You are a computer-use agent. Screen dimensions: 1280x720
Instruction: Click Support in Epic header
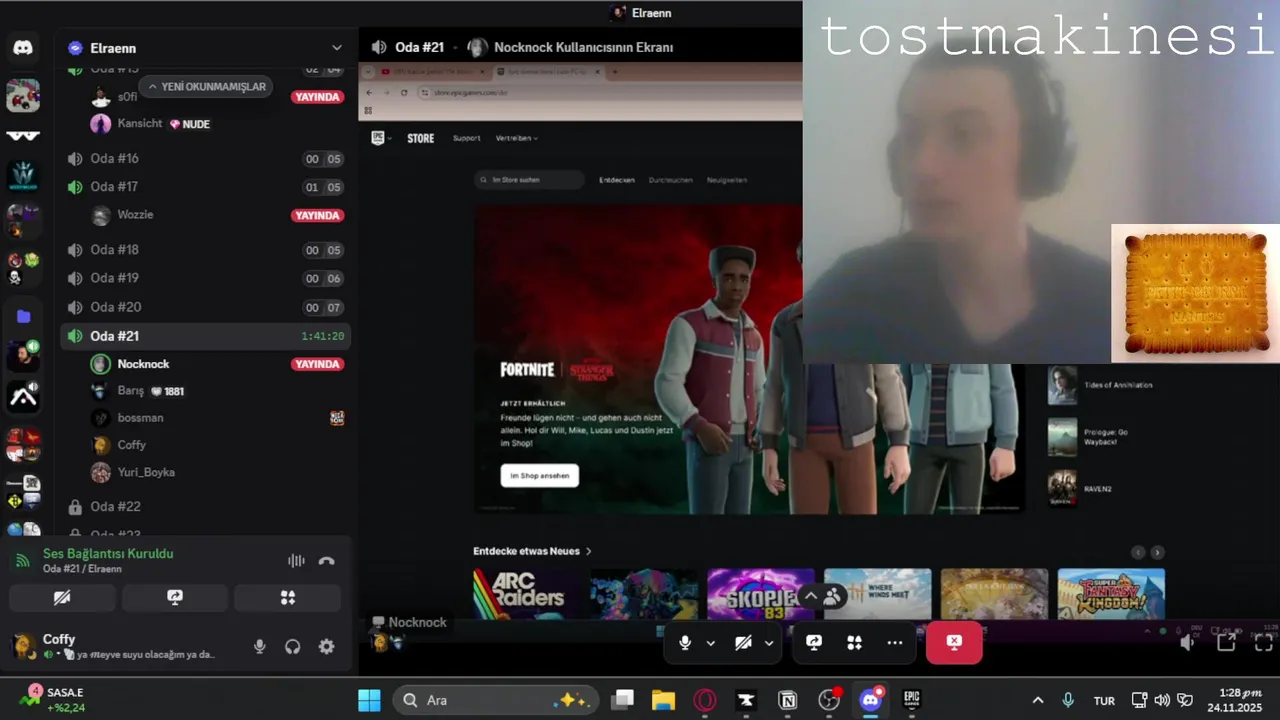click(466, 138)
